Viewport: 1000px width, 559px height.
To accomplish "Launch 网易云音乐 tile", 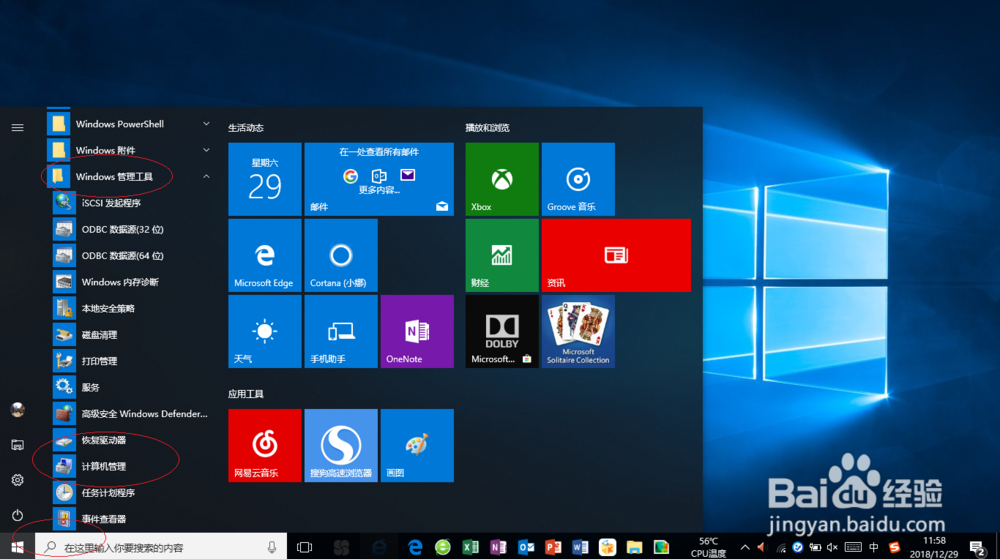I will pos(265,446).
